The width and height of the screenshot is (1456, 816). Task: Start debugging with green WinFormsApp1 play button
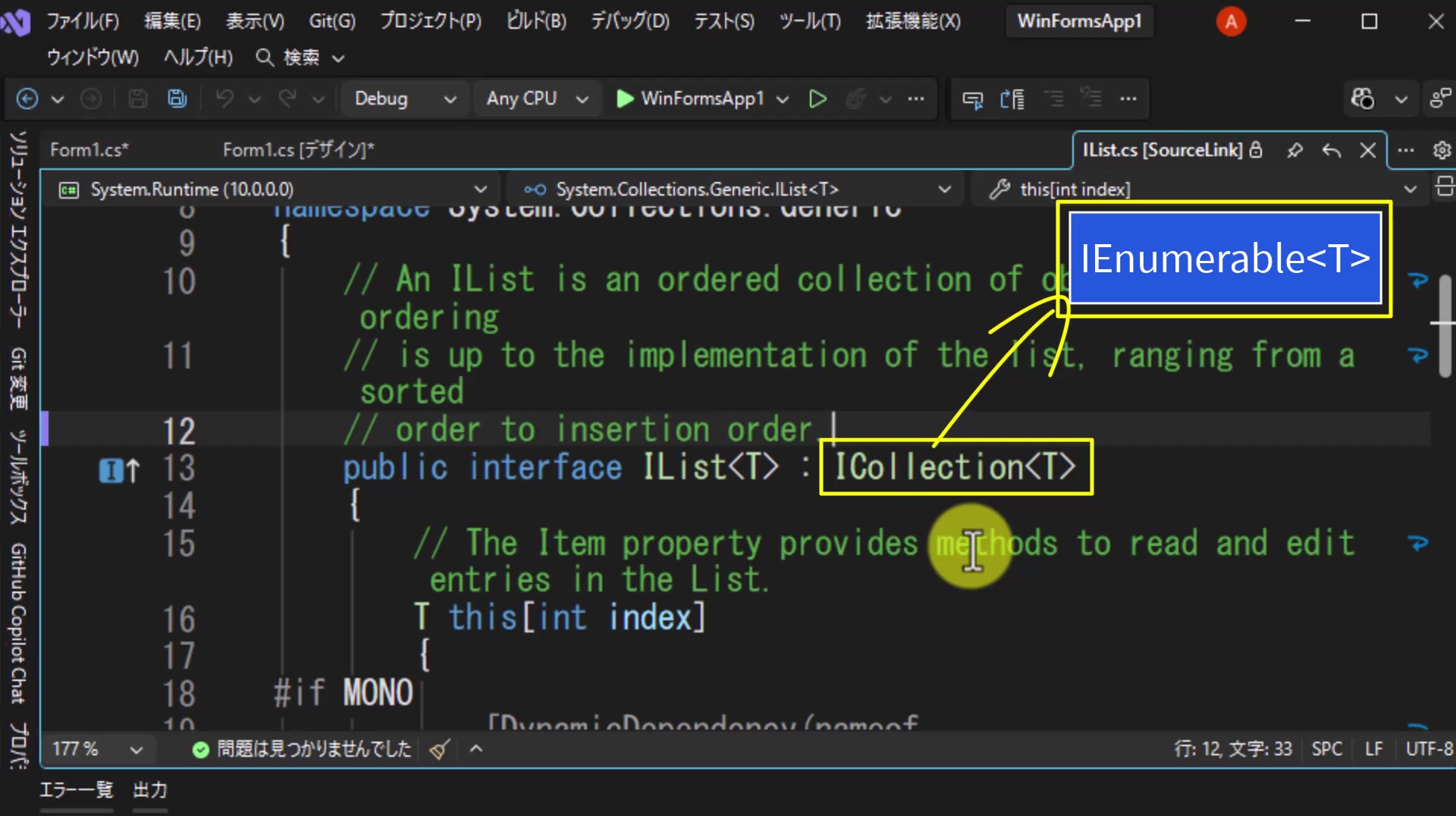coord(689,99)
